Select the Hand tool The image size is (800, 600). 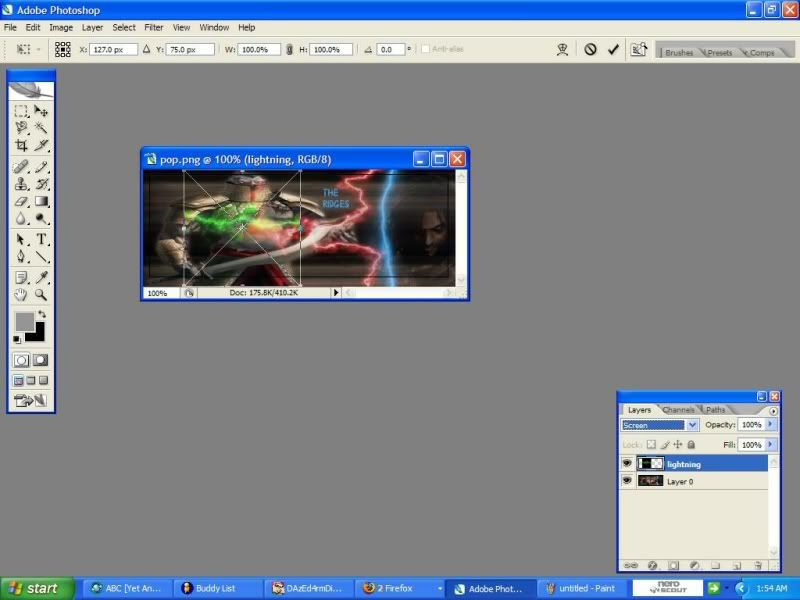coord(21,294)
